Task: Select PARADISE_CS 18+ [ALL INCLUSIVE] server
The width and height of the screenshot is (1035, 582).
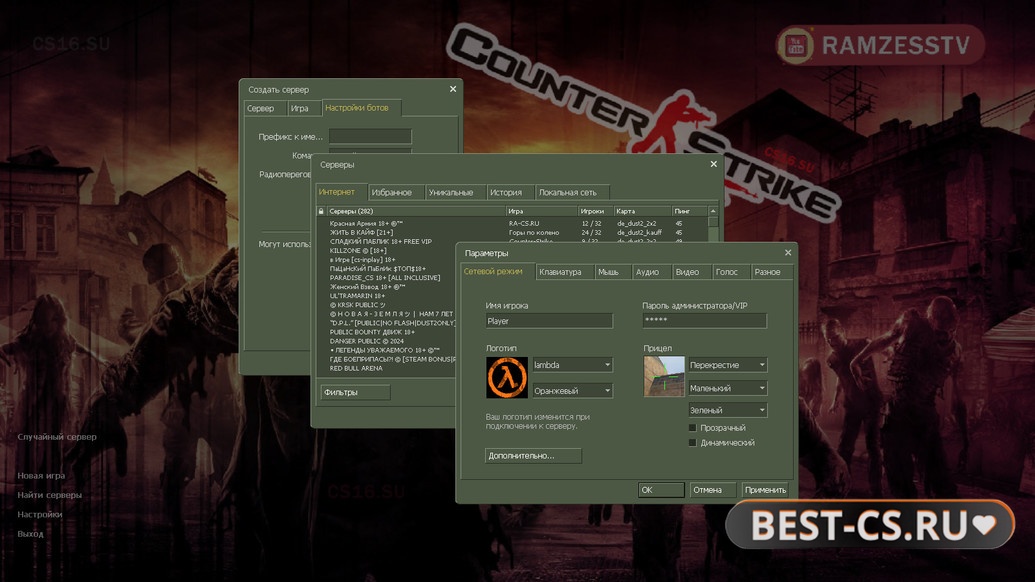Action: [386, 278]
